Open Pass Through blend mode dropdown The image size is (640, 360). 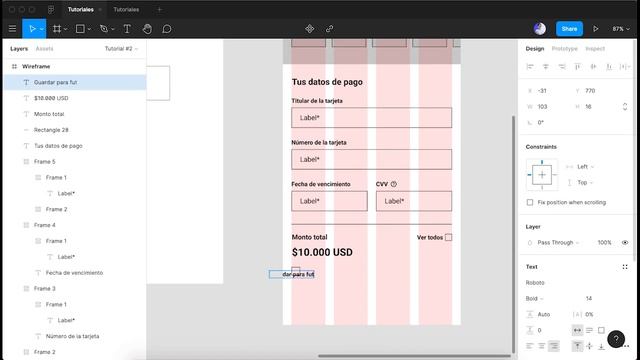tap(558, 242)
